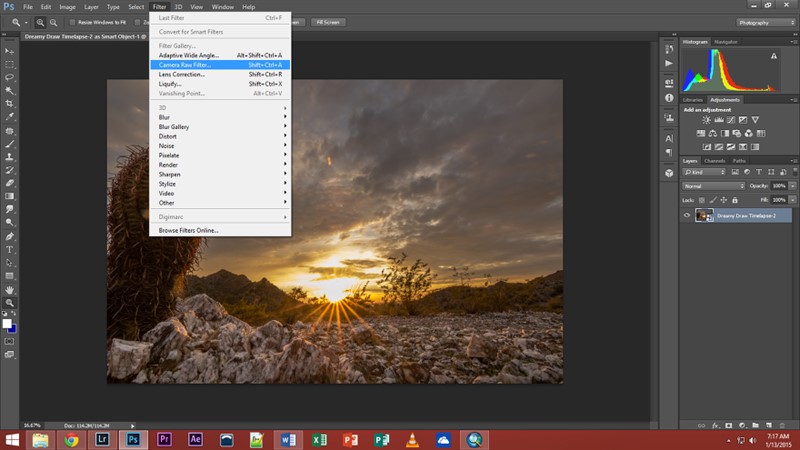Launch Lightroom from the taskbar
The height and width of the screenshot is (450, 800).
tap(102, 439)
